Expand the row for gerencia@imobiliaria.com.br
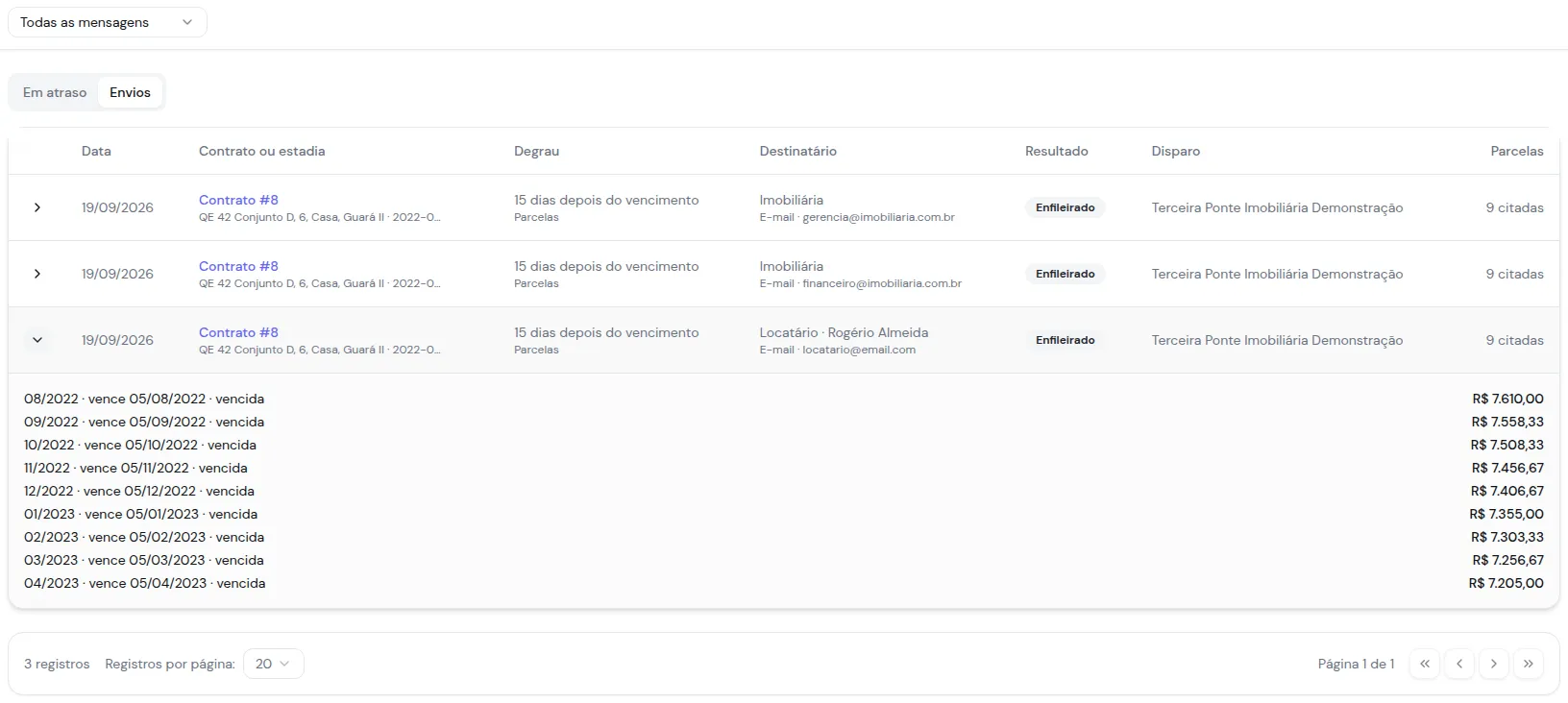The image size is (1568, 703). (x=37, y=207)
